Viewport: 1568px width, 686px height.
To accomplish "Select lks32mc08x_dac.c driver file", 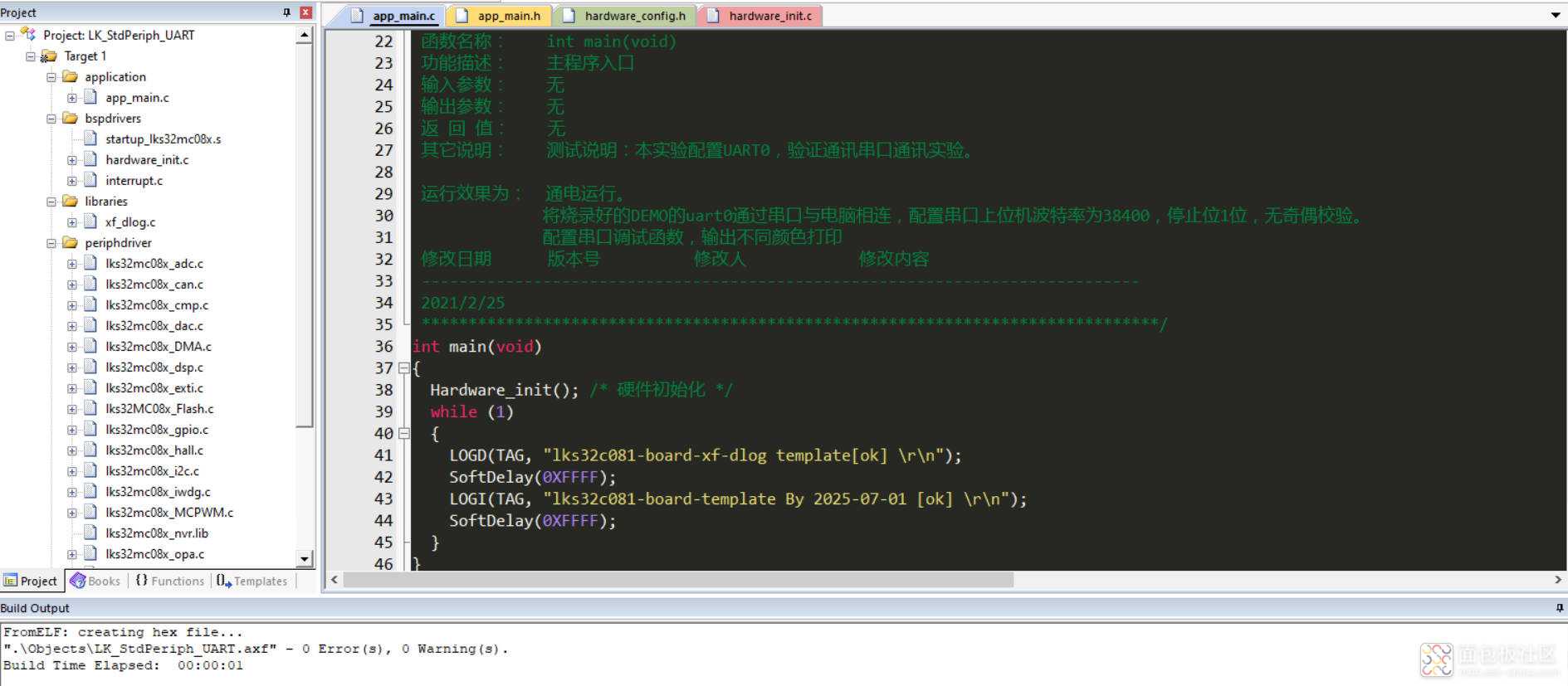I will (x=154, y=325).
